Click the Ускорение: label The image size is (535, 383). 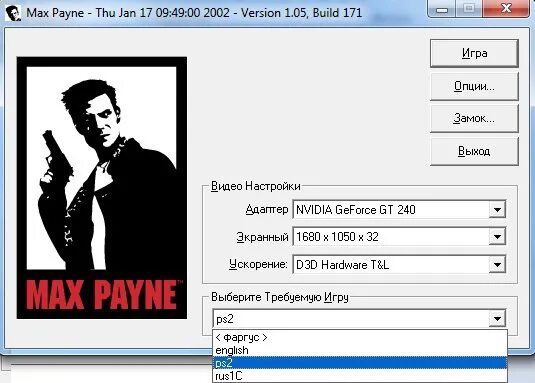coord(258,264)
